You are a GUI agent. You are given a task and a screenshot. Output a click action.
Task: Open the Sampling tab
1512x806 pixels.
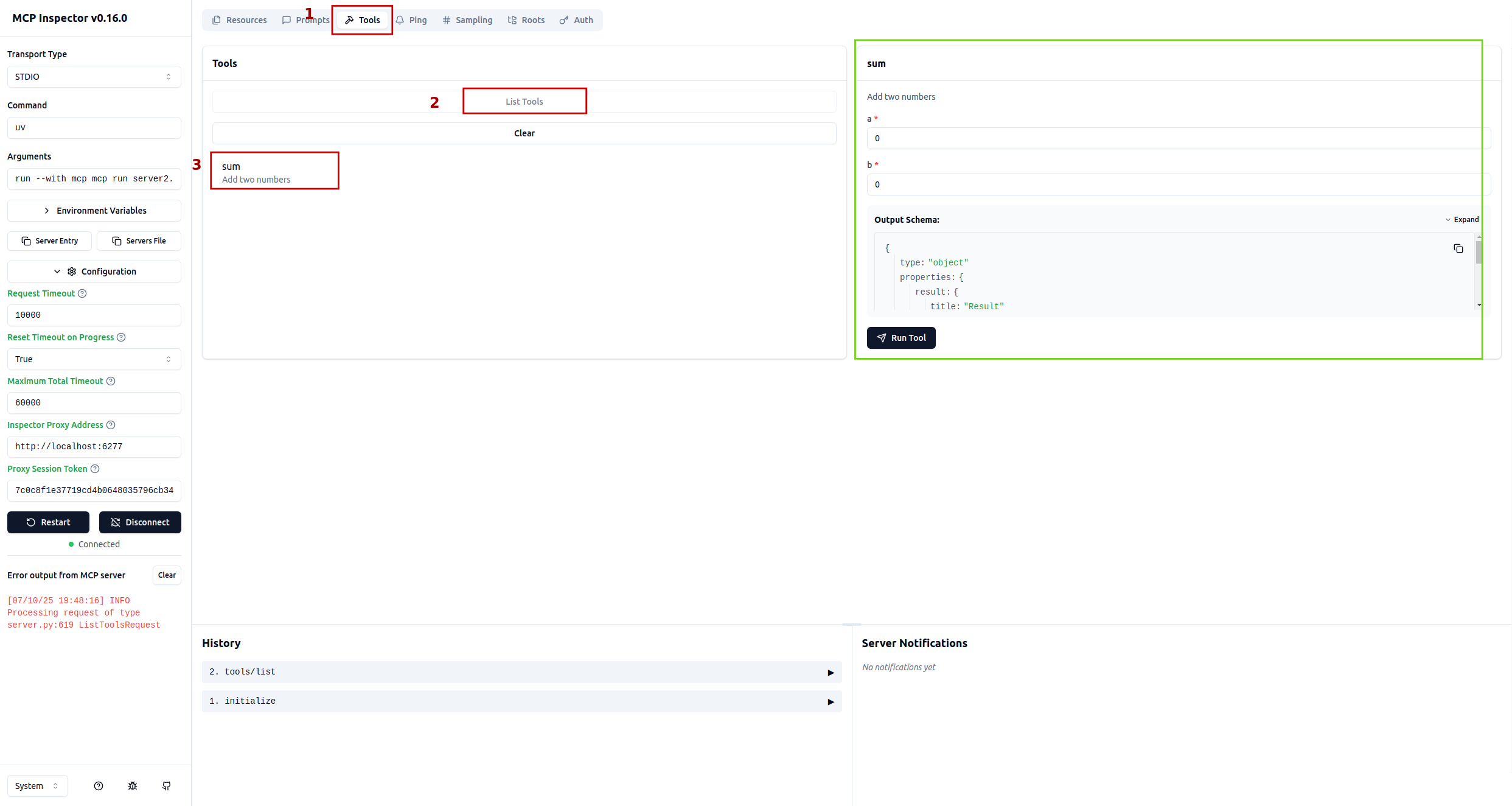pyautogui.click(x=467, y=20)
